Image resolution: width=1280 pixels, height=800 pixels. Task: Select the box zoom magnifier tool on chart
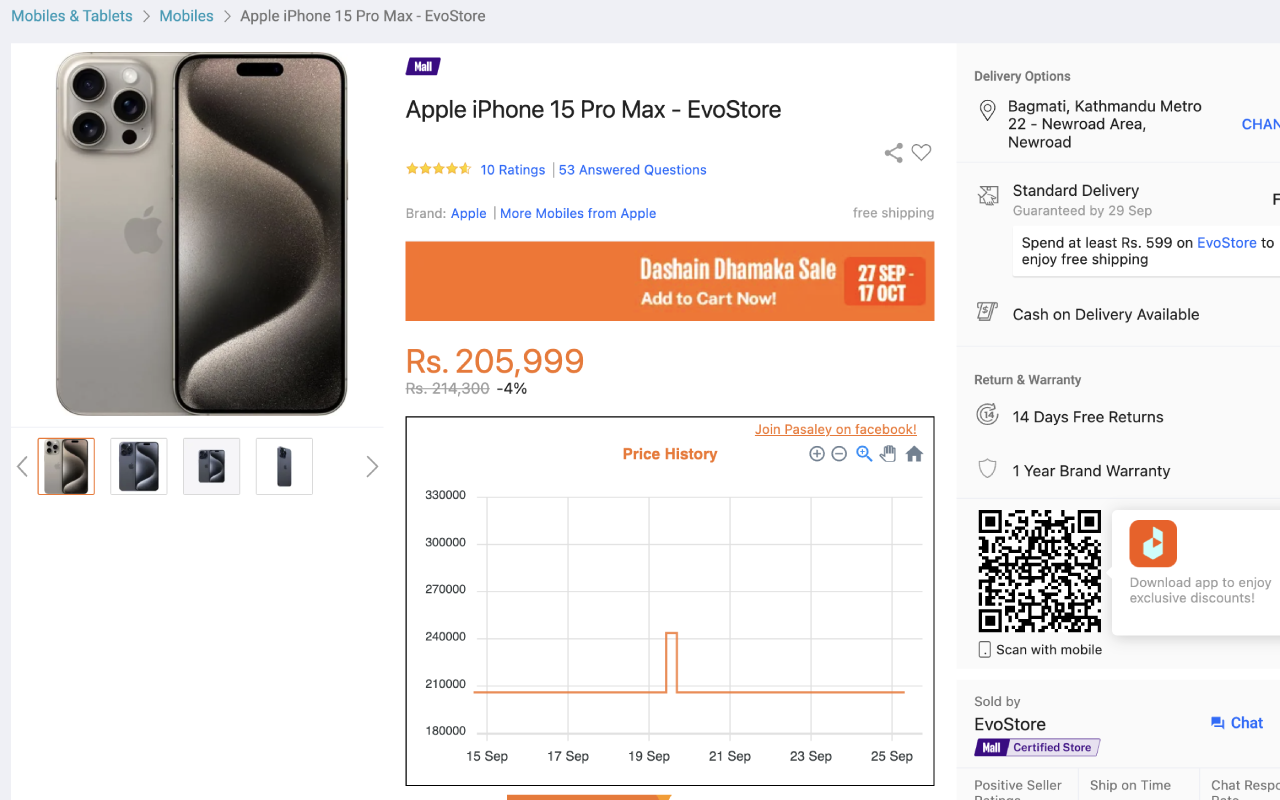[863, 453]
